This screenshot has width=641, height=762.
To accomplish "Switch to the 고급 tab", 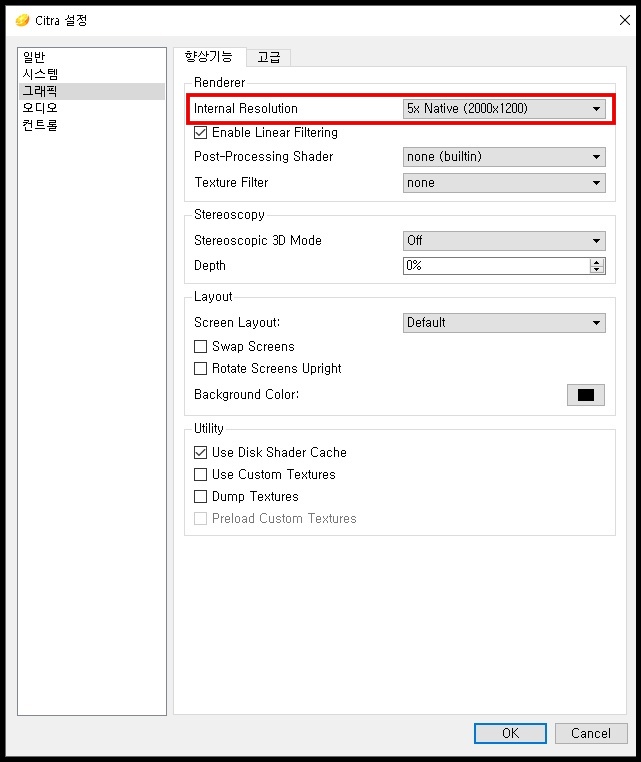I will (x=269, y=58).
